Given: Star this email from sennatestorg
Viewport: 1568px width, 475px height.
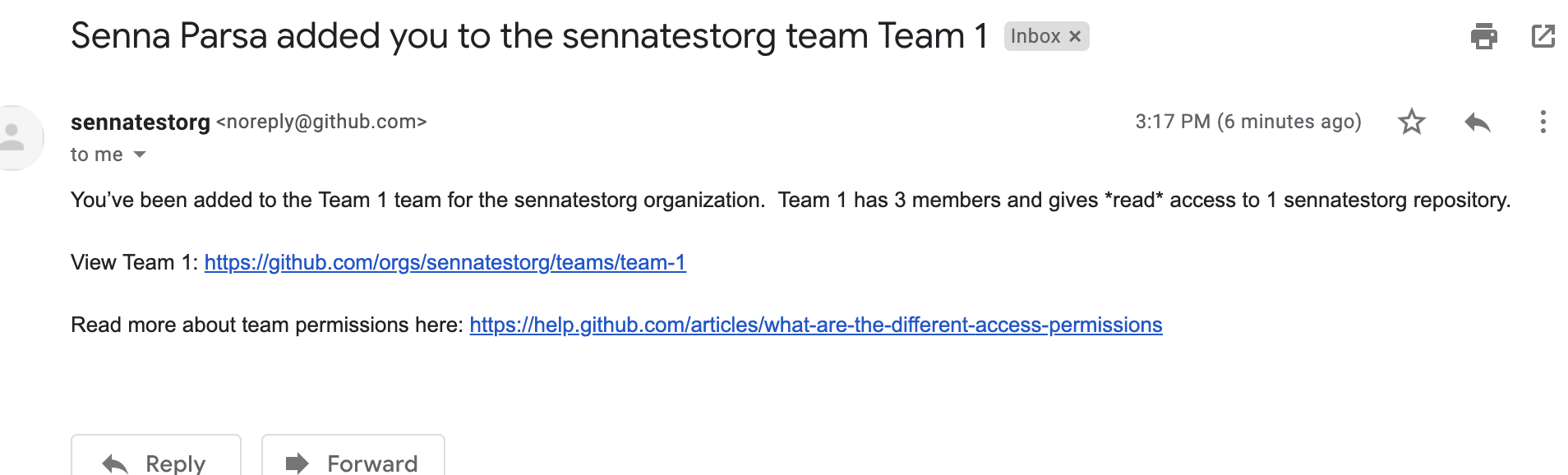Looking at the screenshot, I should [x=1412, y=122].
